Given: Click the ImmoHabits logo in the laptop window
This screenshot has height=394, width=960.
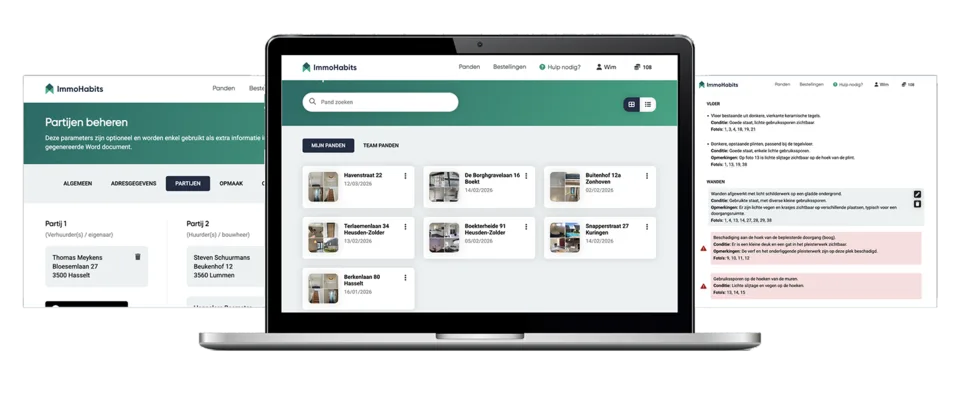Looking at the screenshot, I should [x=329, y=67].
